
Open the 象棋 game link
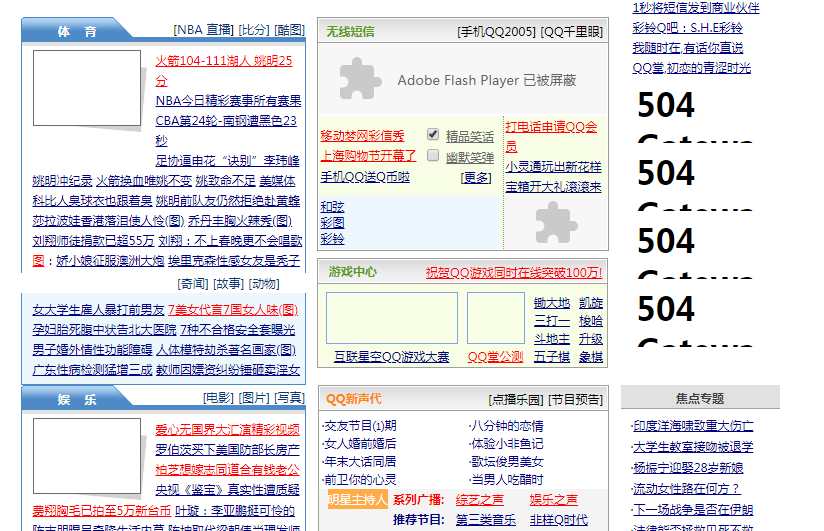(x=591, y=358)
